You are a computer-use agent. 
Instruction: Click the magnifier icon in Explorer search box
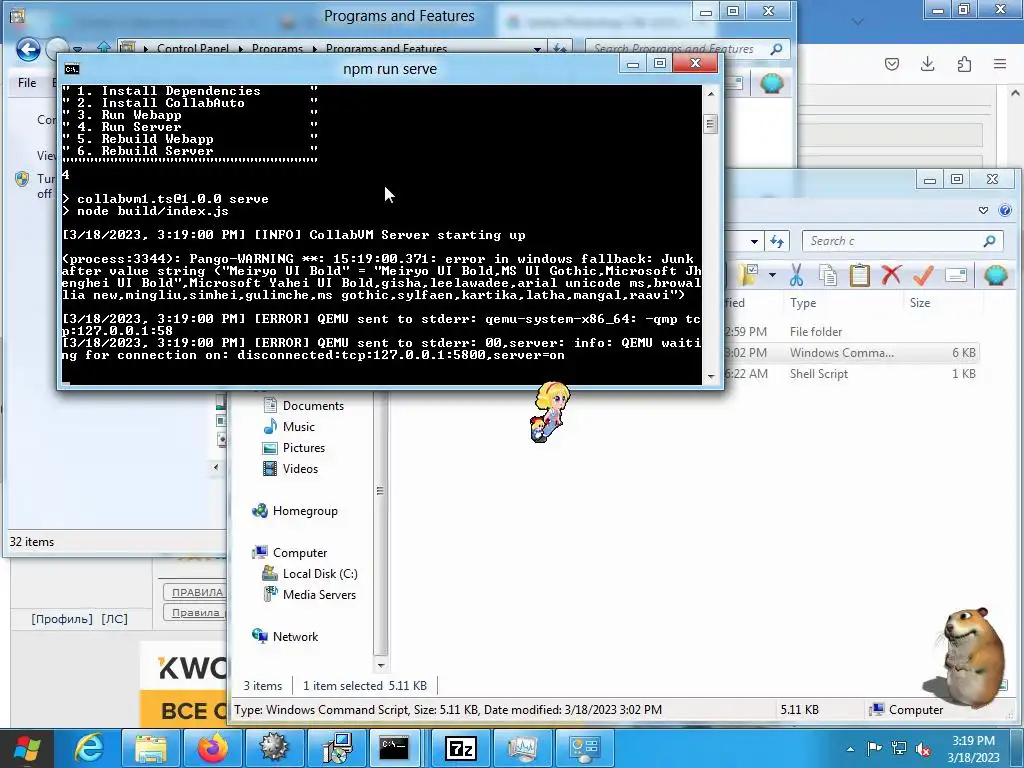tap(989, 241)
